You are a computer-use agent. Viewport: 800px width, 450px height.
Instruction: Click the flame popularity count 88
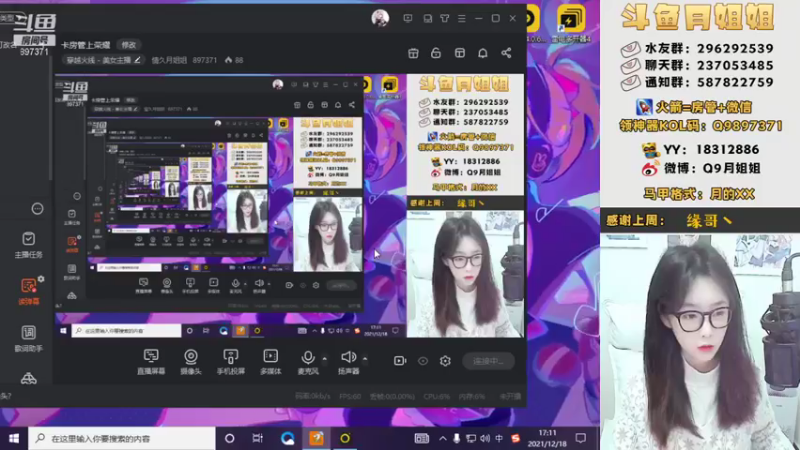[234, 60]
